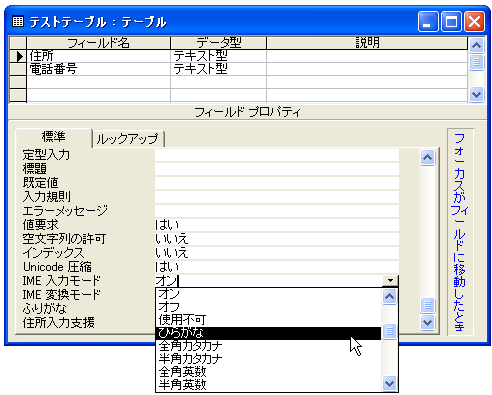Image resolution: width=492 pixels, height=395 pixels.
Task: Select the 住所 row selector arrow
Action: pyautogui.click(x=19, y=56)
